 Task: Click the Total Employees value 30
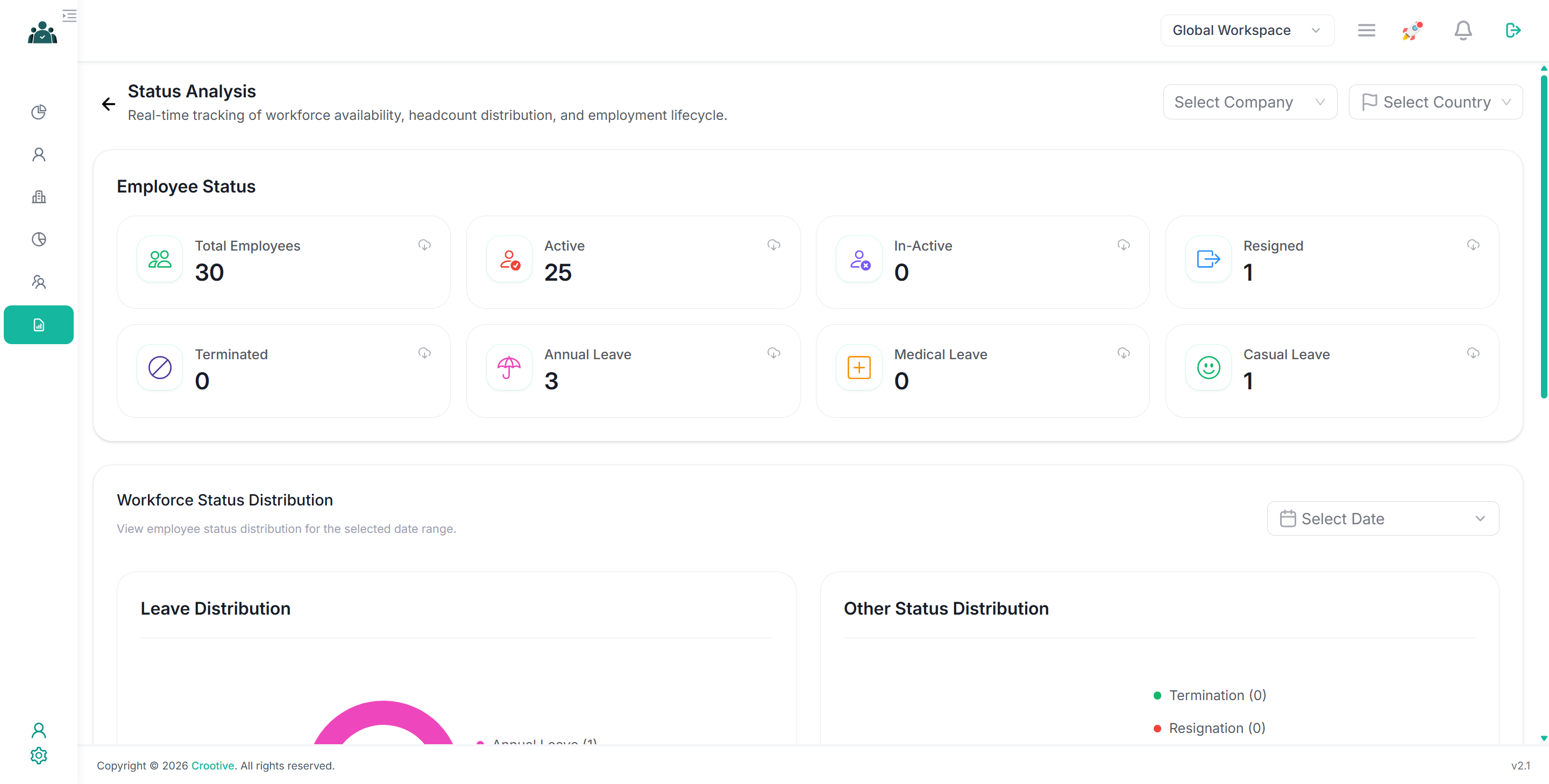click(209, 272)
